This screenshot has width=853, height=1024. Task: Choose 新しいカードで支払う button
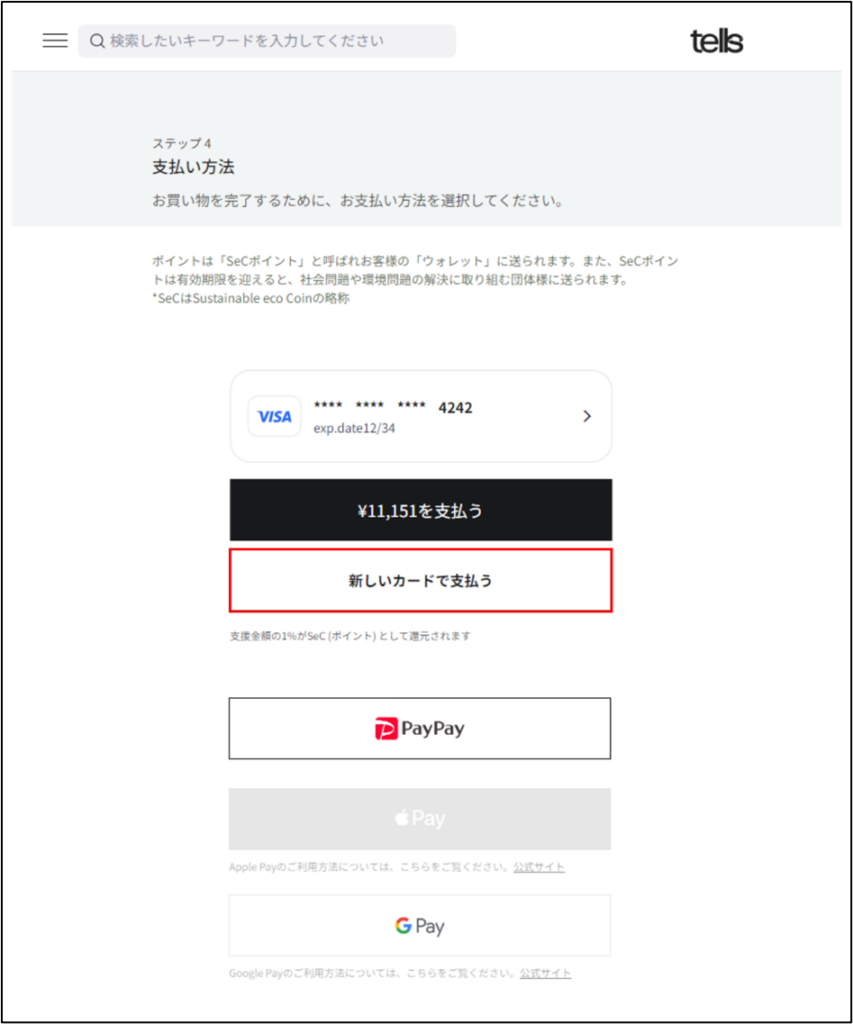[x=421, y=581]
